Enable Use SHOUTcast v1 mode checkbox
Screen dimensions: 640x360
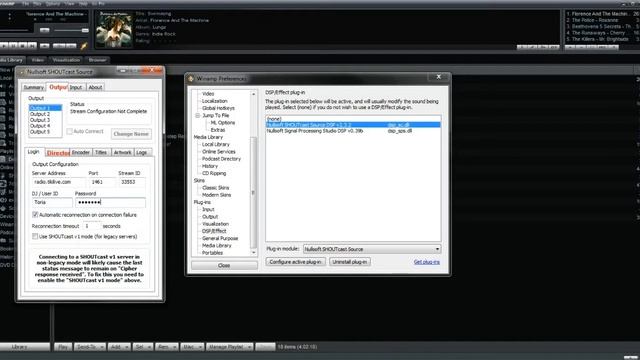tap(35, 236)
